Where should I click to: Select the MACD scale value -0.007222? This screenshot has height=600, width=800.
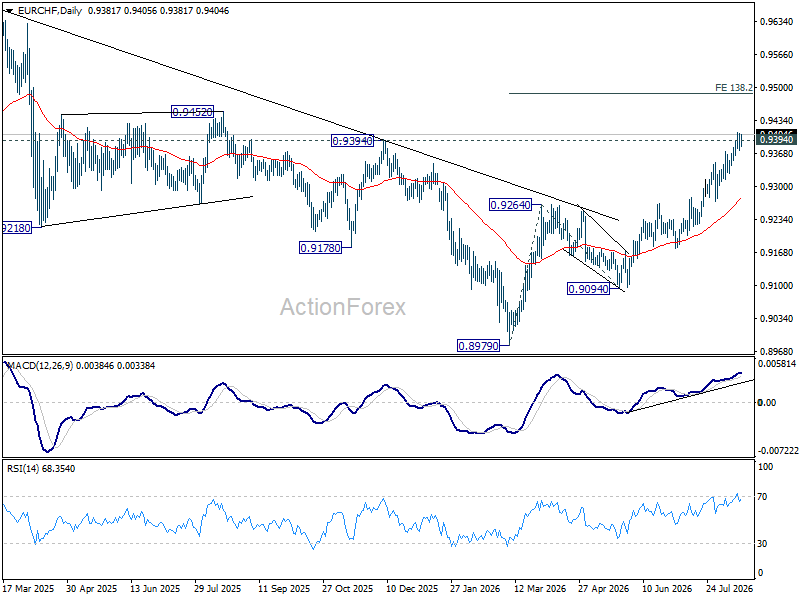click(x=778, y=451)
